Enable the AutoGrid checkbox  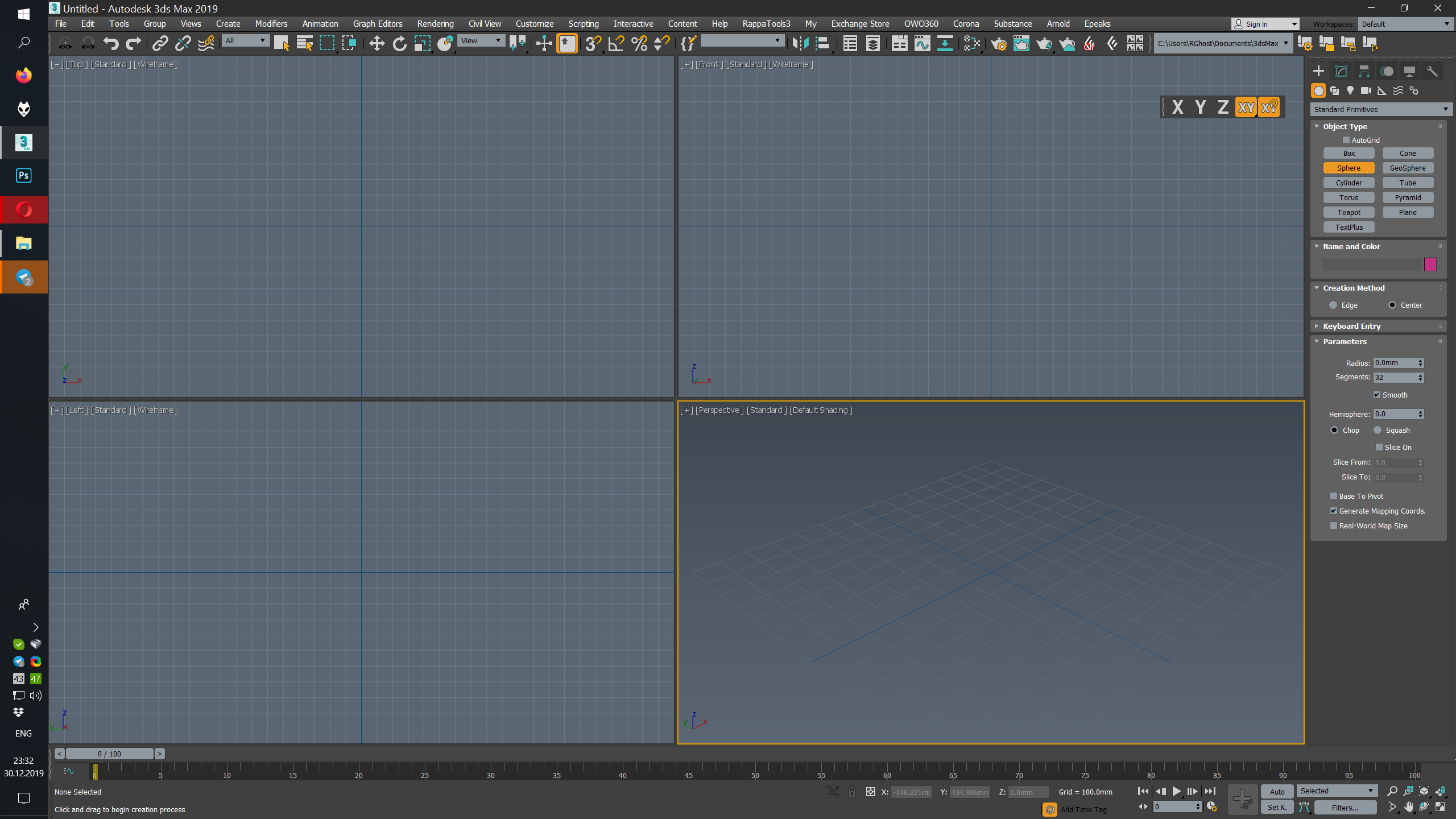coord(1346,140)
